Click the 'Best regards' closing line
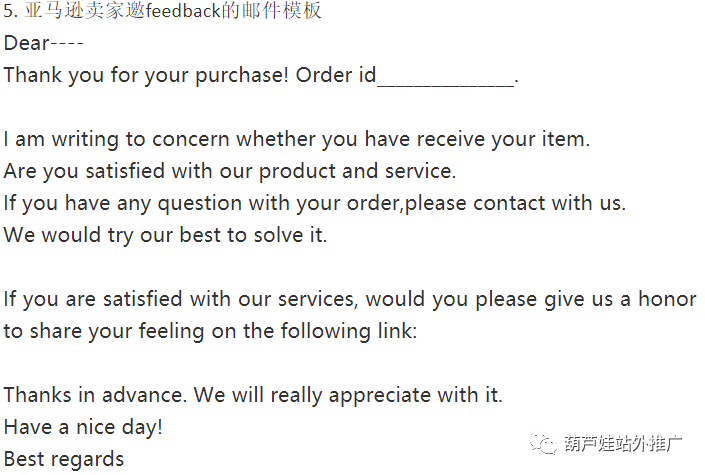This screenshot has height=475, width=705. 64,459
